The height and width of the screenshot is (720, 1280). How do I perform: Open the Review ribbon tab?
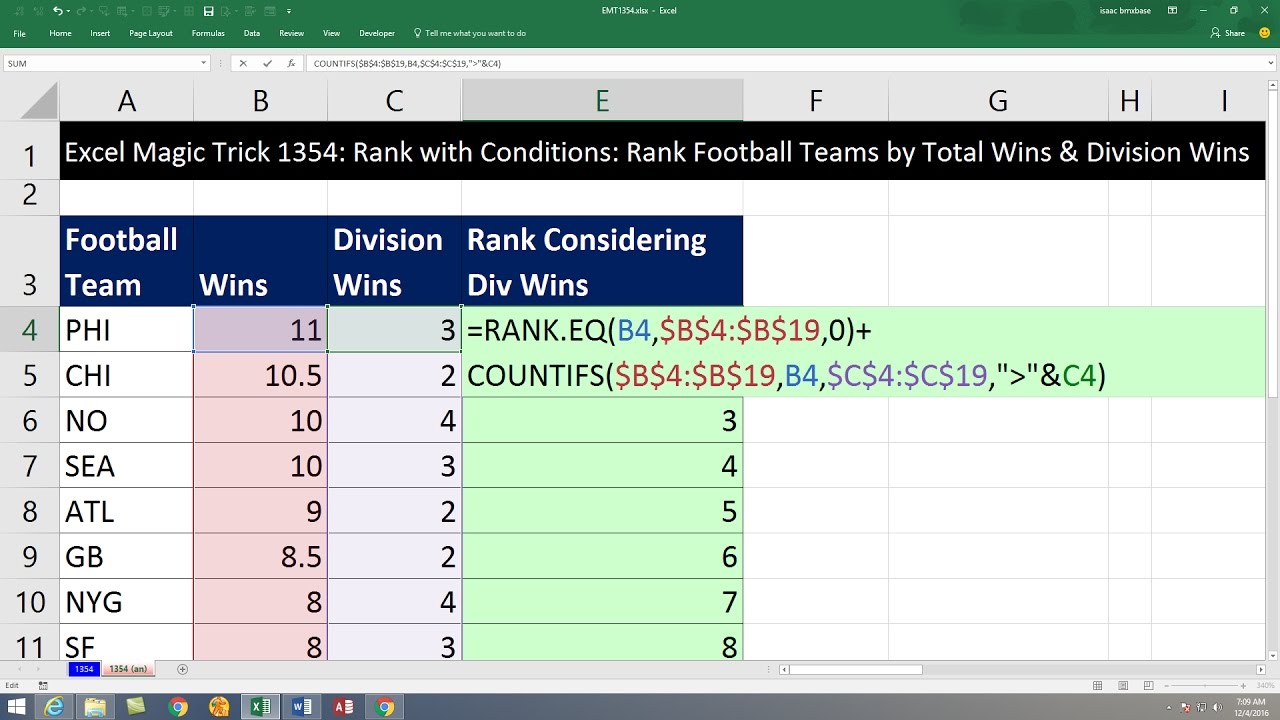[x=291, y=33]
